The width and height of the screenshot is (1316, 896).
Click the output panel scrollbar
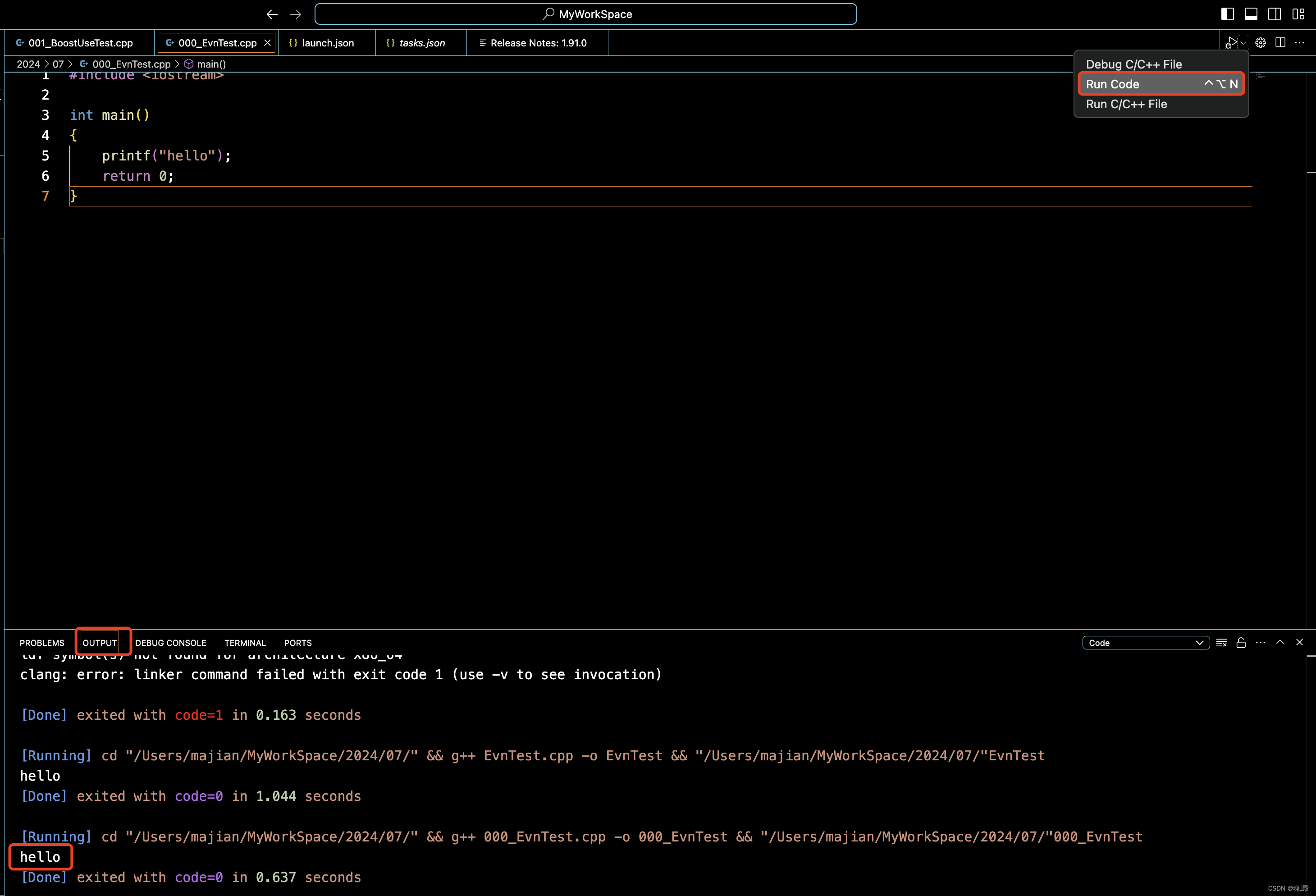[1311, 775]
